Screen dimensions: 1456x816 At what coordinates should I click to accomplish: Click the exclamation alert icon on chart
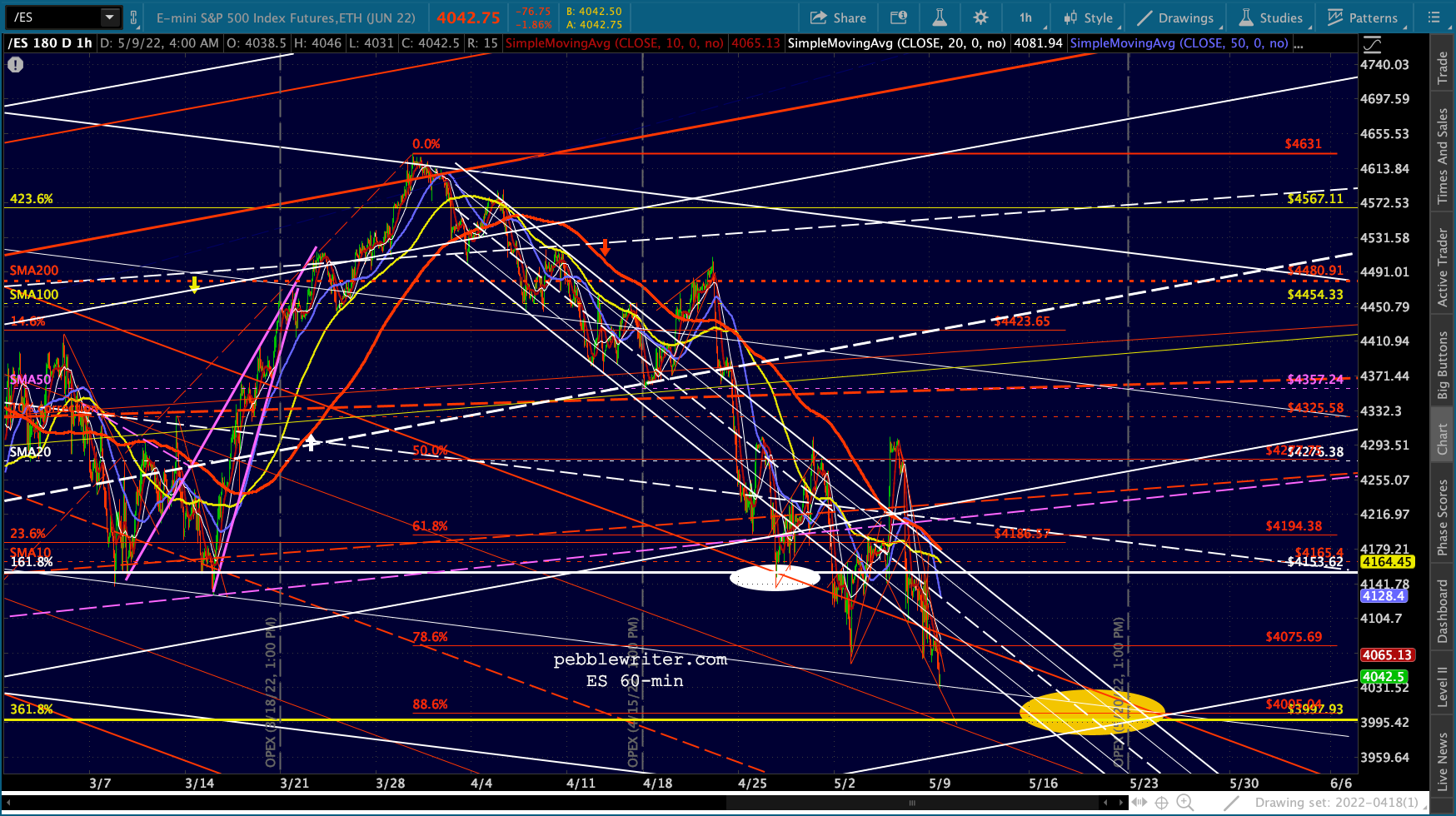point(15,64)
